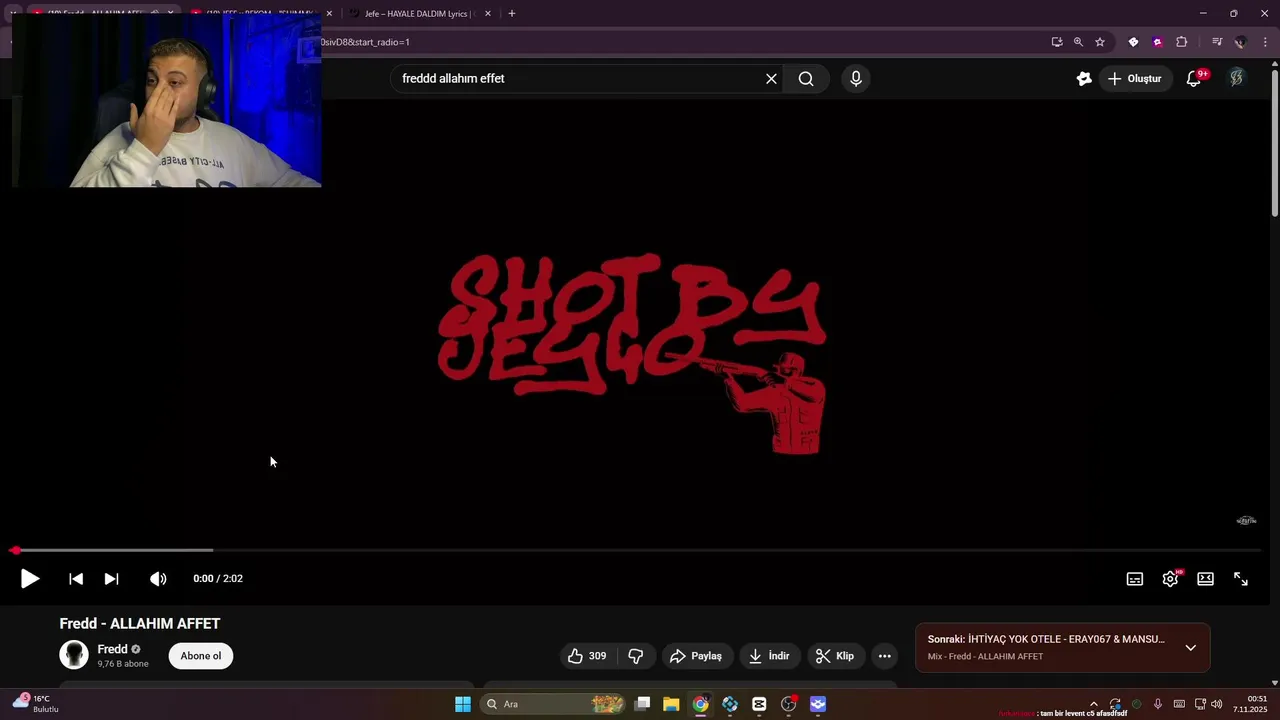
Task: Click the diamond-shaped extension icon
Action: coord(1133,42)
